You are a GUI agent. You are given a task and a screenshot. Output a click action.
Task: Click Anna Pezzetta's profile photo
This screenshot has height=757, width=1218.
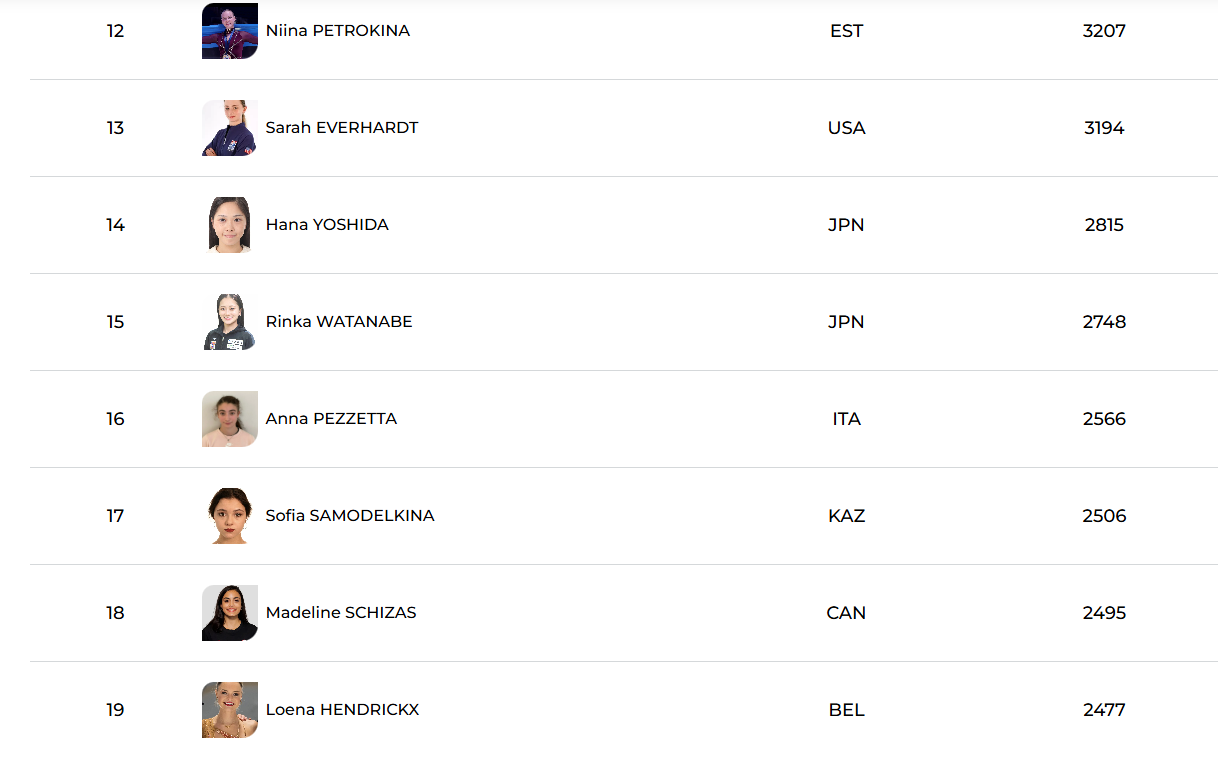click(x=230, y=419)
